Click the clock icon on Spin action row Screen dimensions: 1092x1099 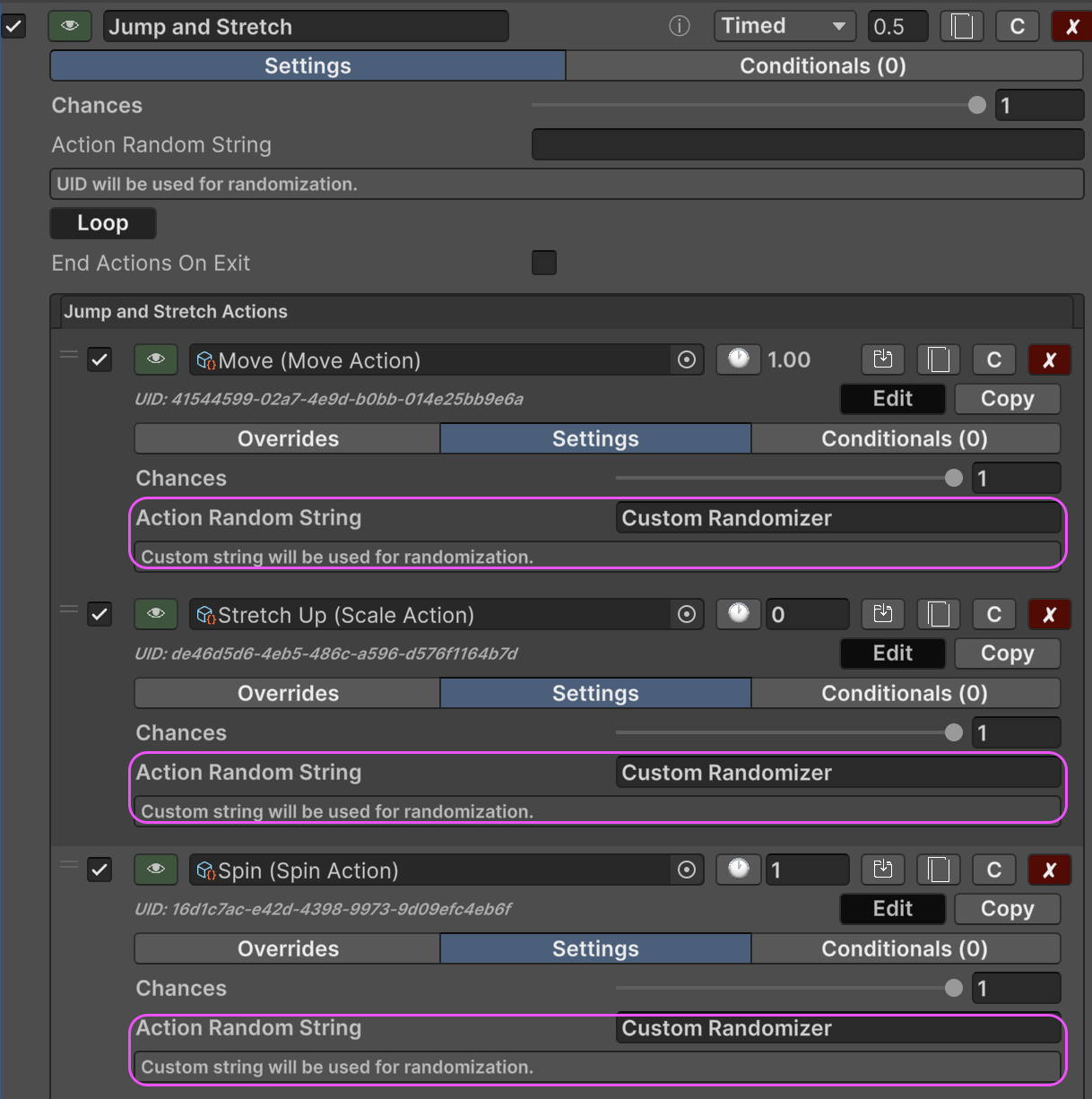point(738,870)
